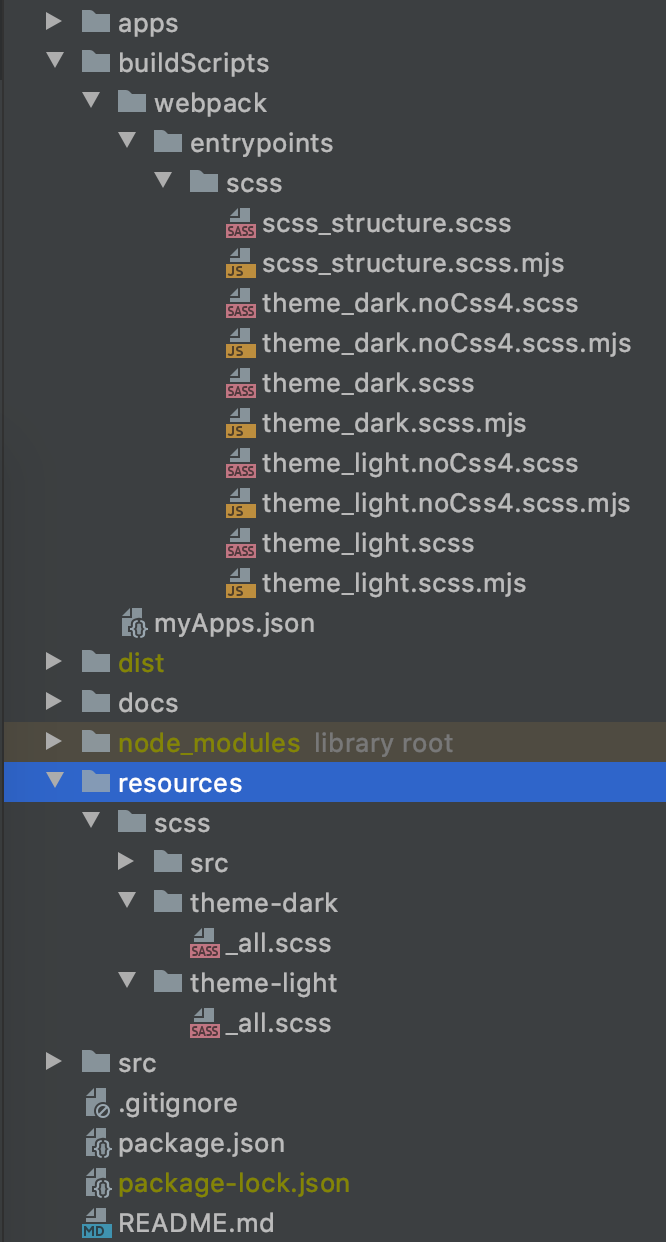
Task: Click the package.json file icon
Action: click(x=98, y=1143)
